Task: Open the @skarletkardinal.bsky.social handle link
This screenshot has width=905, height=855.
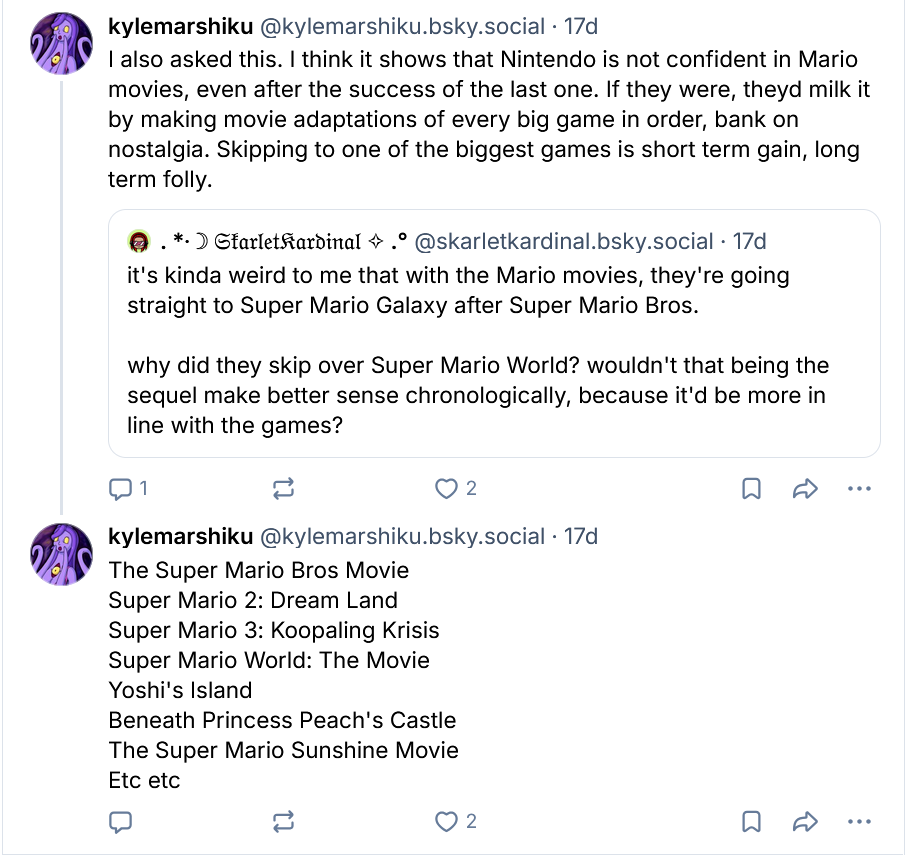Action: (564, 242)
